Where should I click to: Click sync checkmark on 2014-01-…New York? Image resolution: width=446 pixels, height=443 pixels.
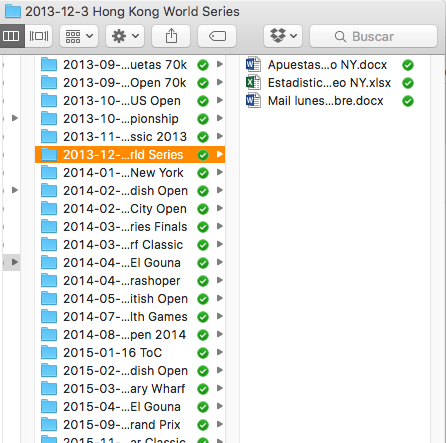203,173
